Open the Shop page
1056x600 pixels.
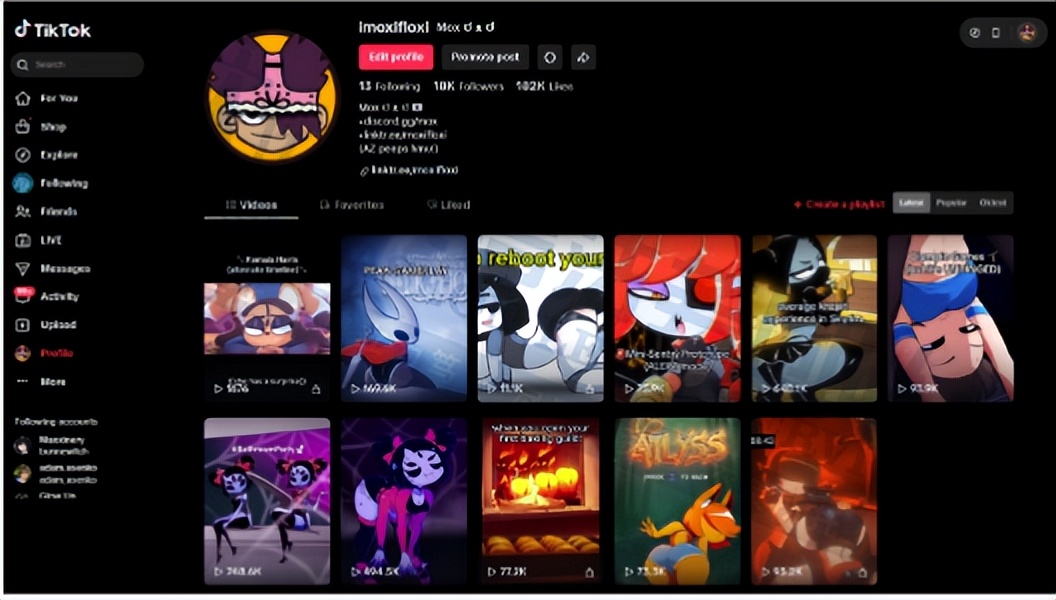52,127
